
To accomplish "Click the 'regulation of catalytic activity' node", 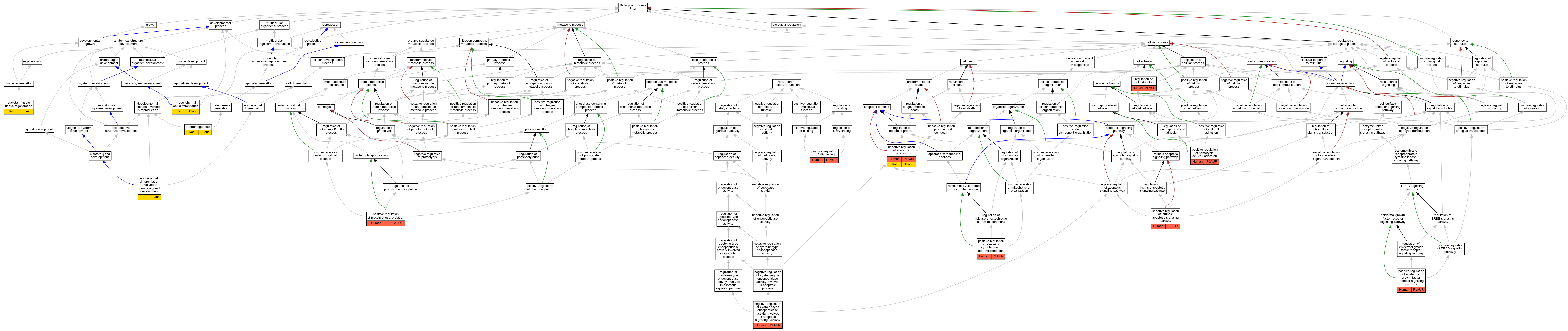I will (728, 107).
